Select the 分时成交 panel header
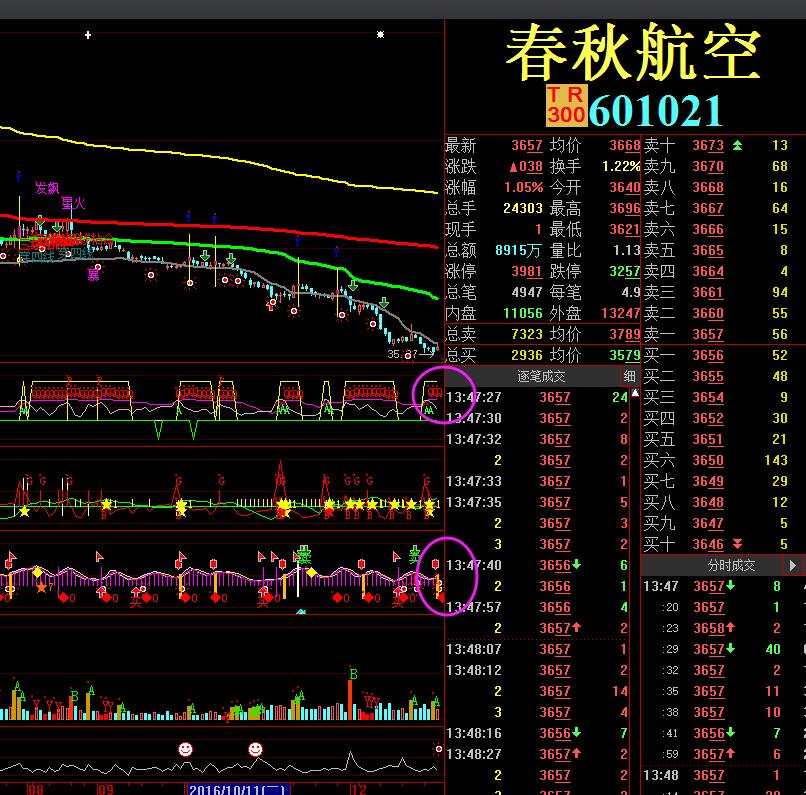The width and height of the screenshot is (806, 795). (731, 565)
